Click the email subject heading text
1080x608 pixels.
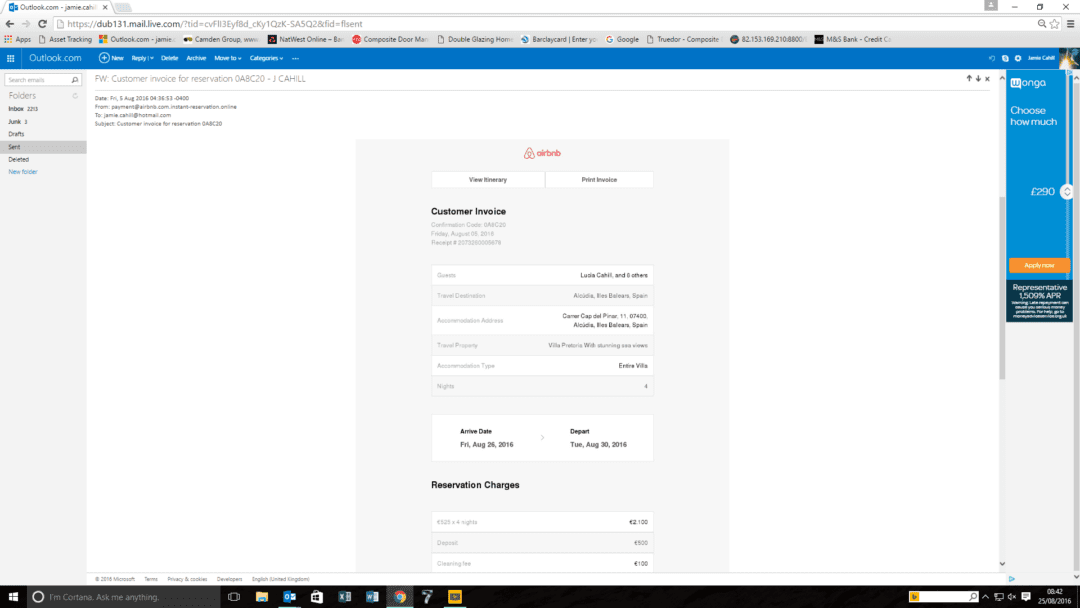pyautogui.click(x=200, y=78)
